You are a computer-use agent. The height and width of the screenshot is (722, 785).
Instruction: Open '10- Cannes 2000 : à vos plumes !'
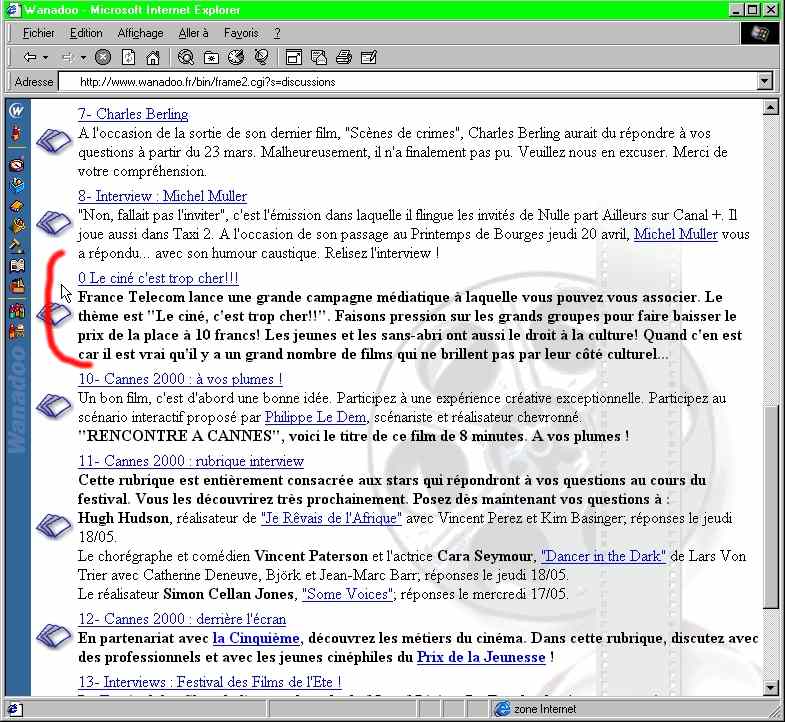(180, 379)
